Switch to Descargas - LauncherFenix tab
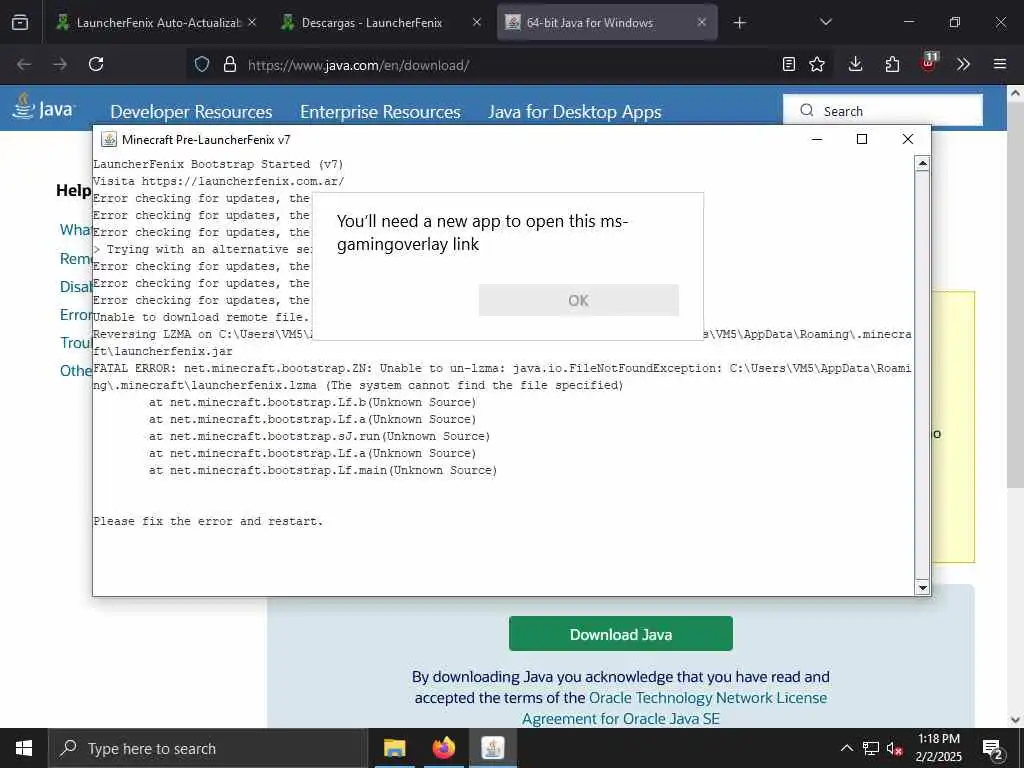This screenshot has width=1024, height=768. click(382, 22)
